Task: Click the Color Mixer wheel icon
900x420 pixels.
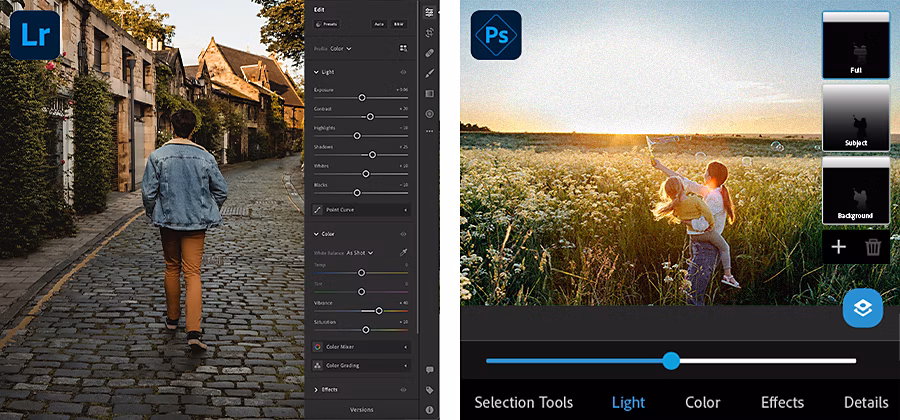Action: pos(317,347)
